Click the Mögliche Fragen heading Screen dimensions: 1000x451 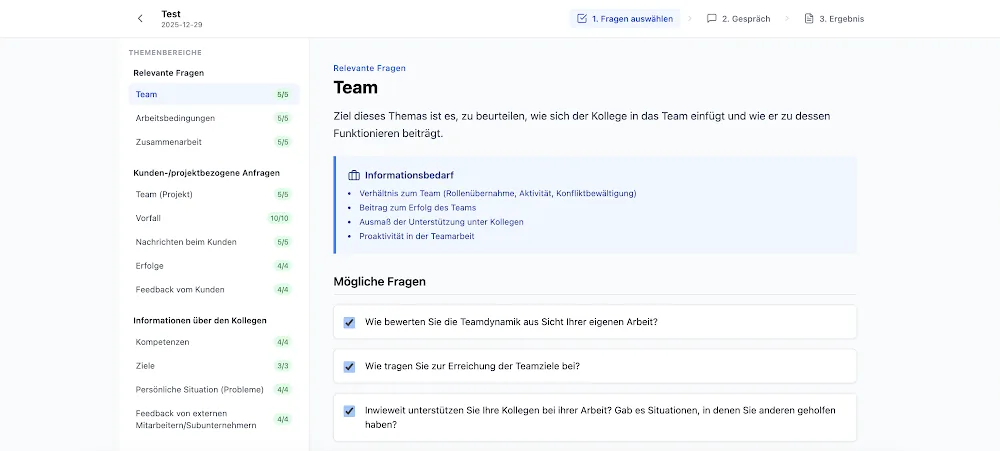click(x=379, y=281)
